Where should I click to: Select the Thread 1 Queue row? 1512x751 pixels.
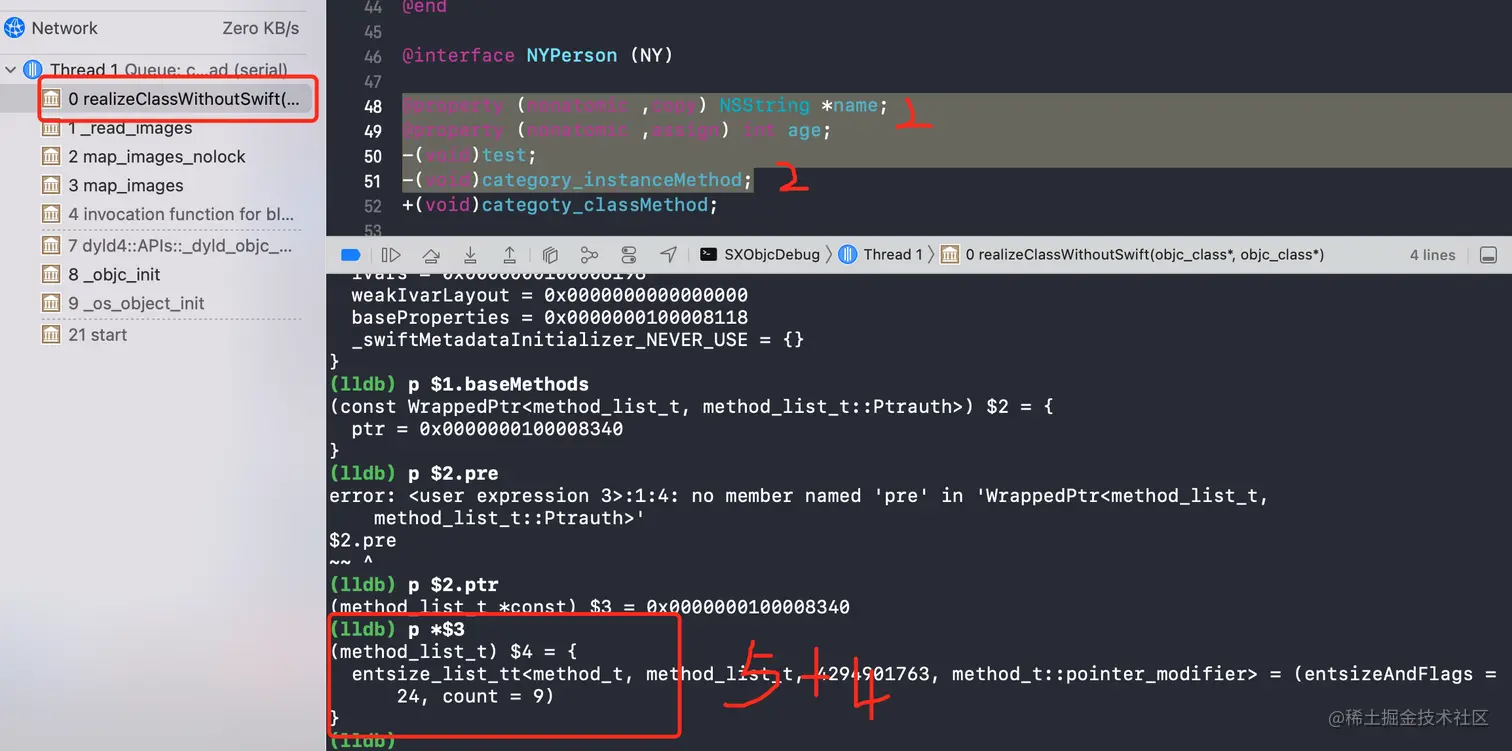[x=163, y=70]
